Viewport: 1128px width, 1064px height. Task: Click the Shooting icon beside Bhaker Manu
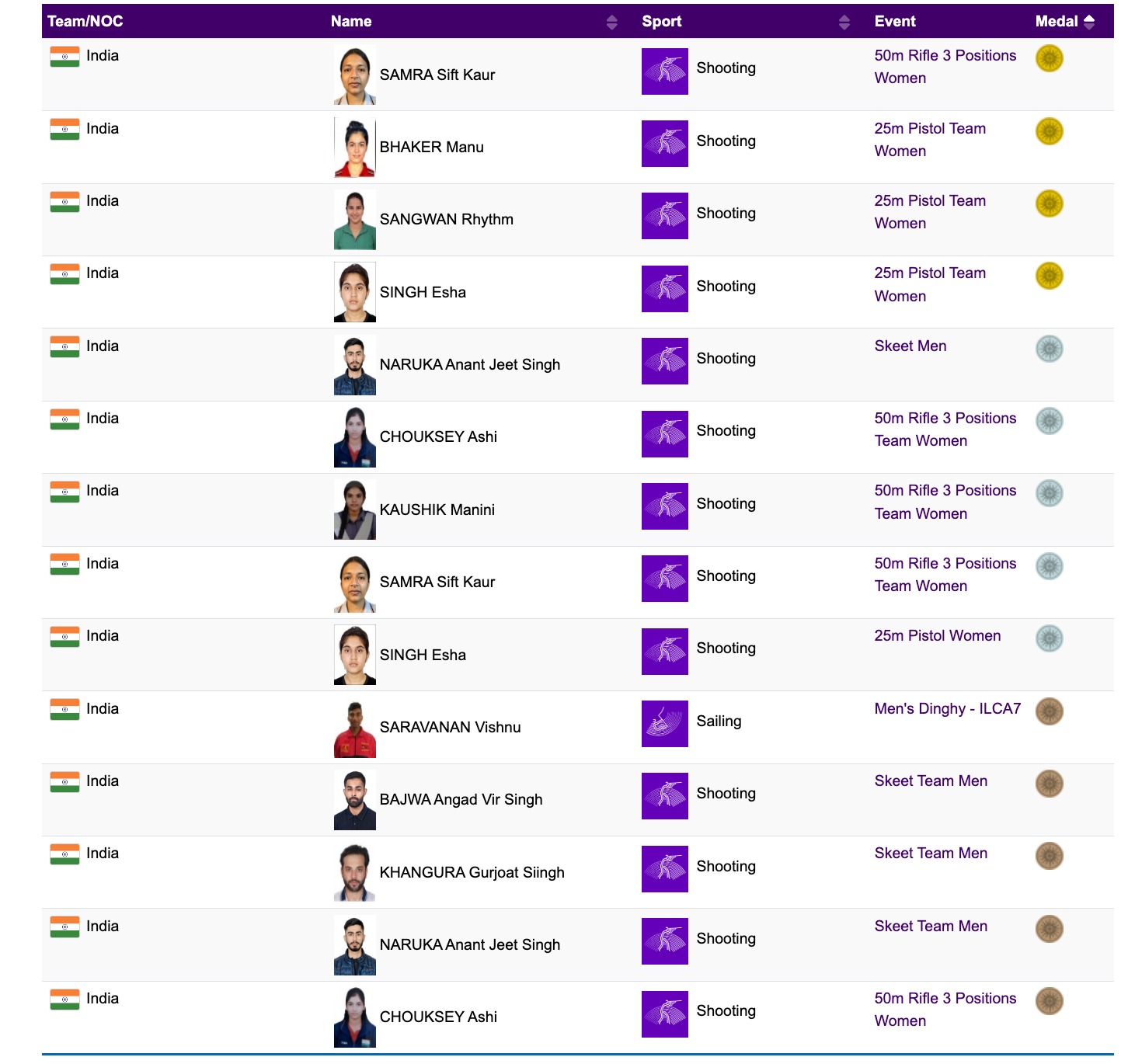[x=664, y=144]
